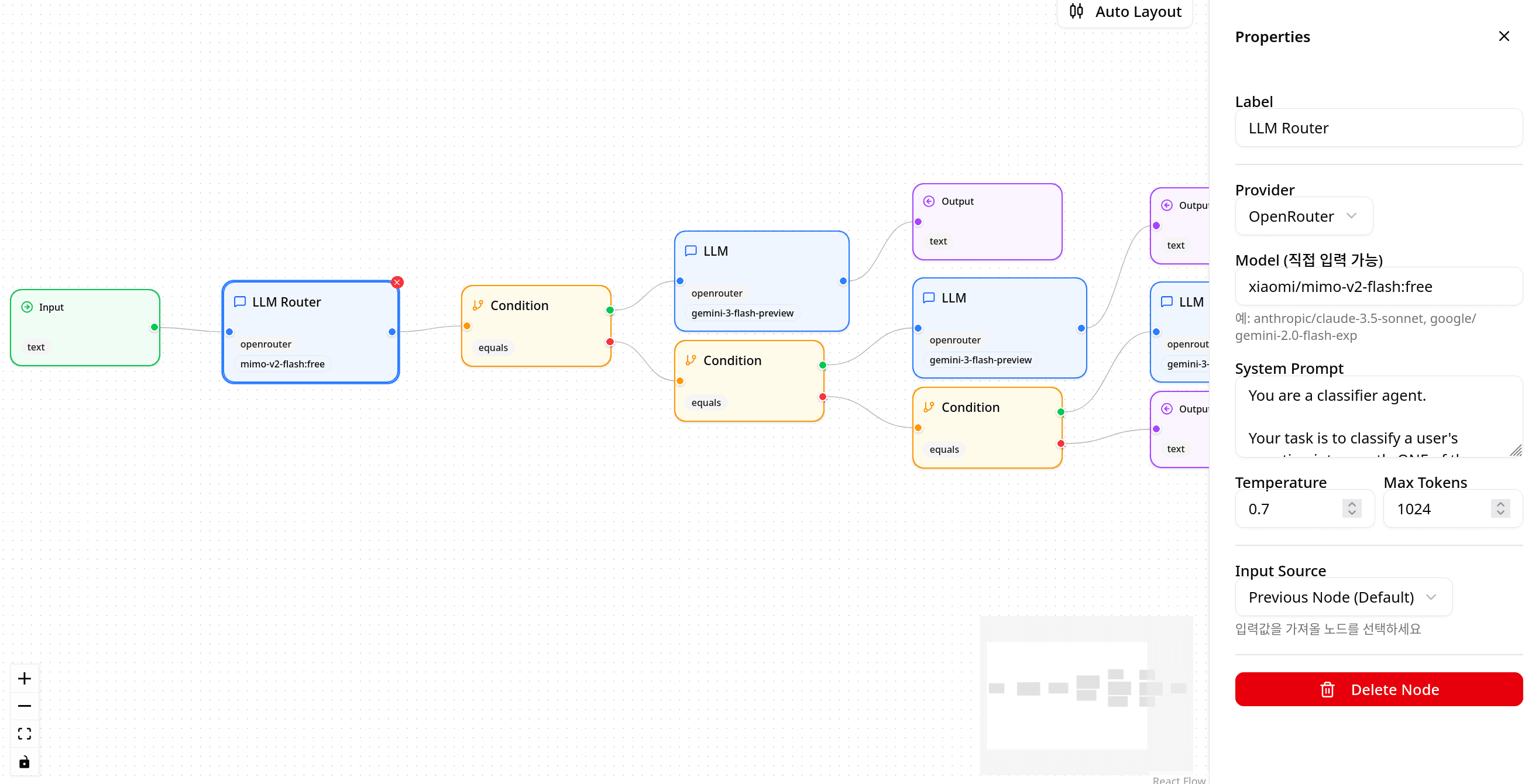Click the Model name input field
Screen dimensions: 1532x784
tap(1378, 287)
